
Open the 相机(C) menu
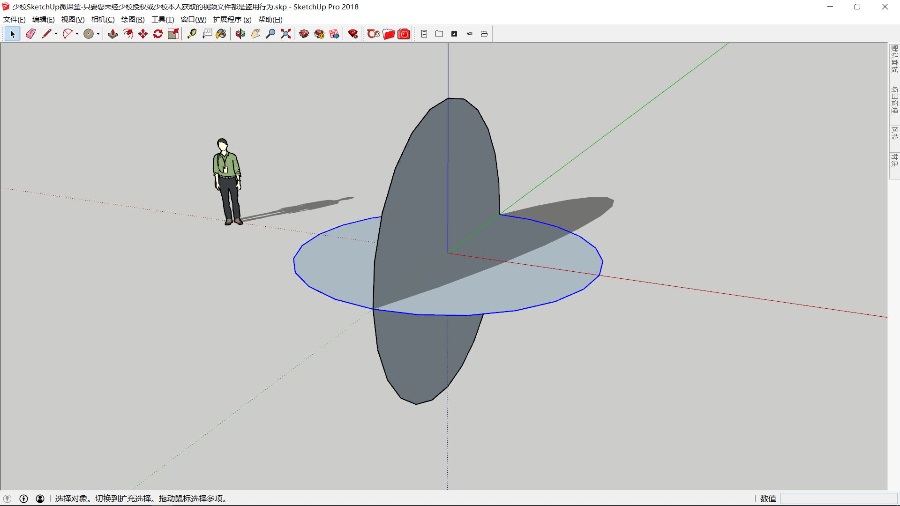coord(103,20)
